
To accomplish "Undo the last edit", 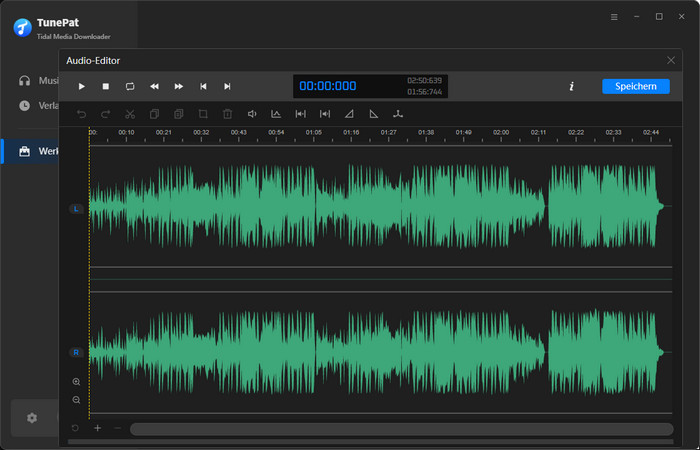I will (81, 114).
